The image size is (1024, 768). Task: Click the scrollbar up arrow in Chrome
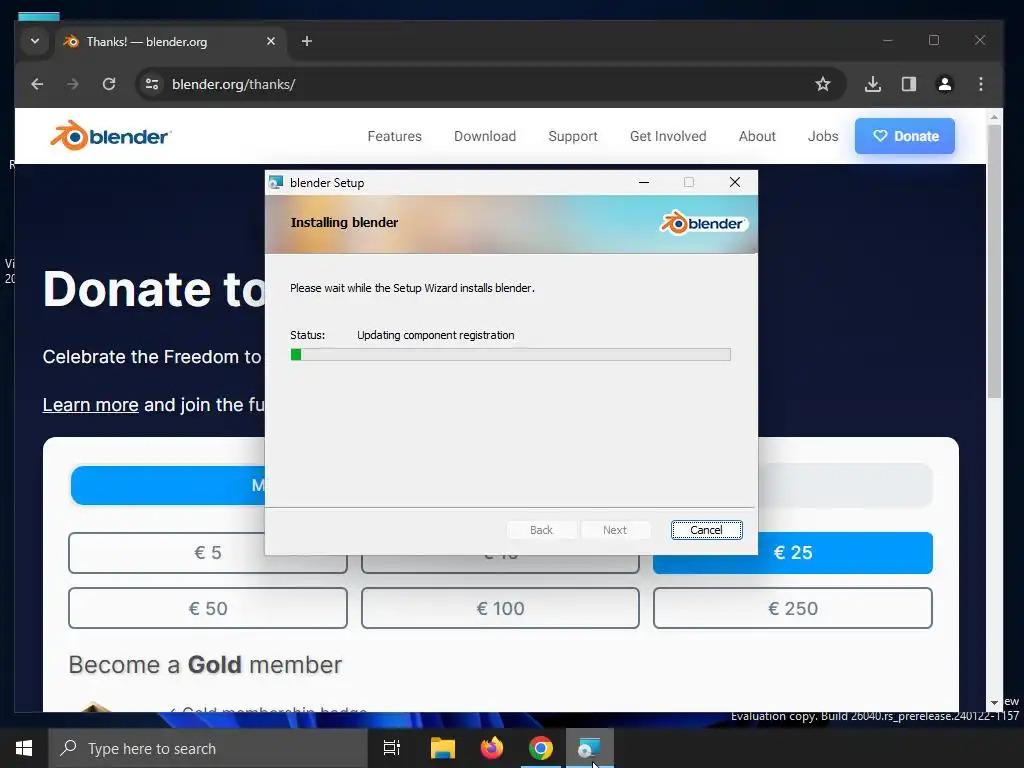[x=994, y=118]
